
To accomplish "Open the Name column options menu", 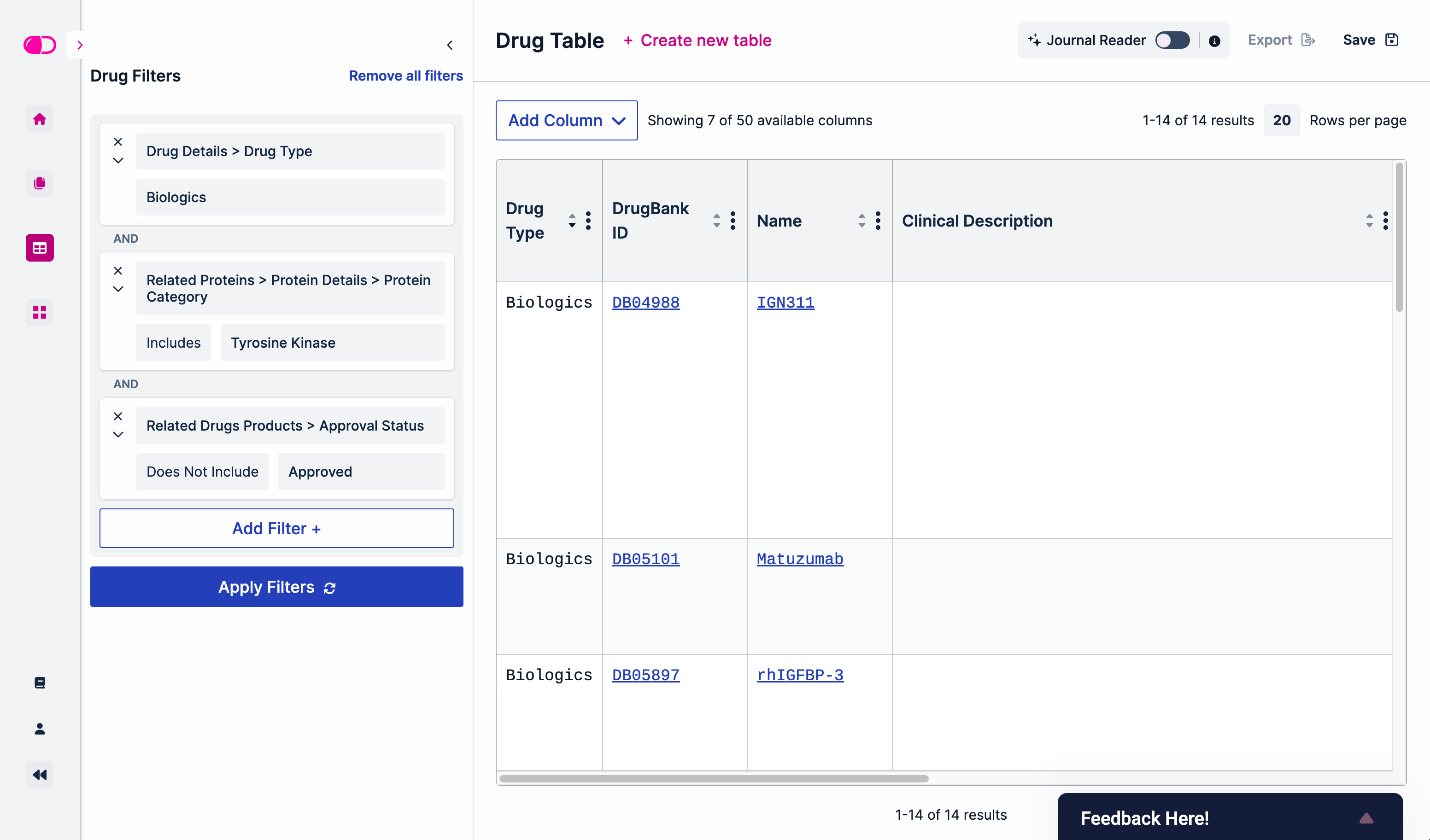I will click(877, 221).
